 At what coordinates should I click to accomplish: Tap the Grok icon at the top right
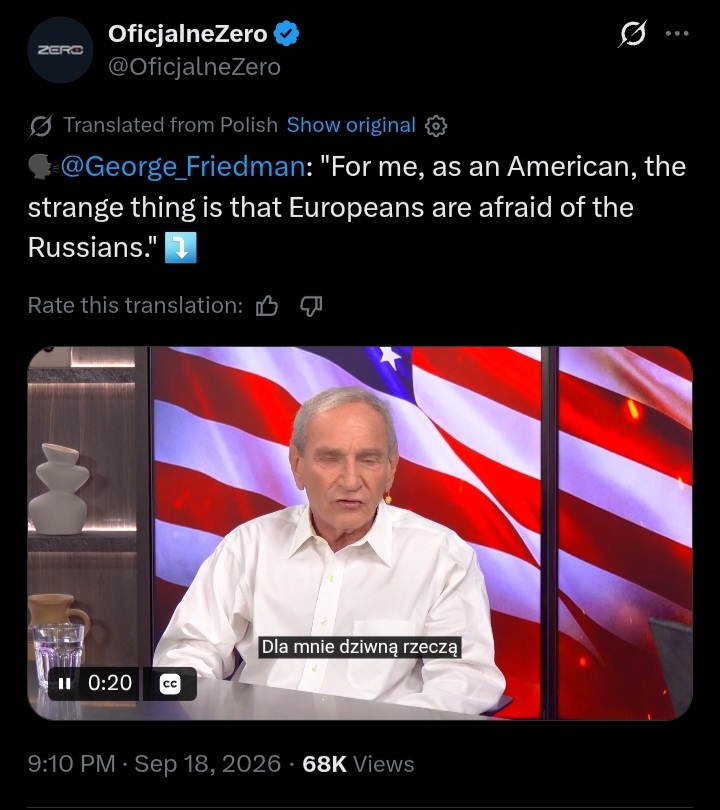tap(633, 34)
